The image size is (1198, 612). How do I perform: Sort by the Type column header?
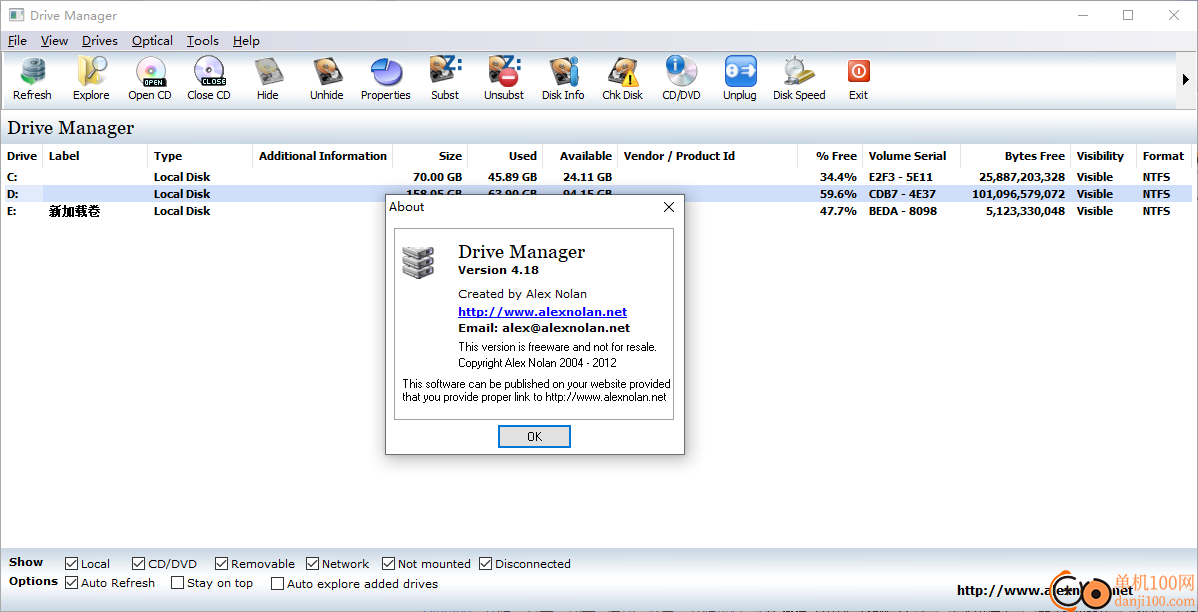click(200, 156)
